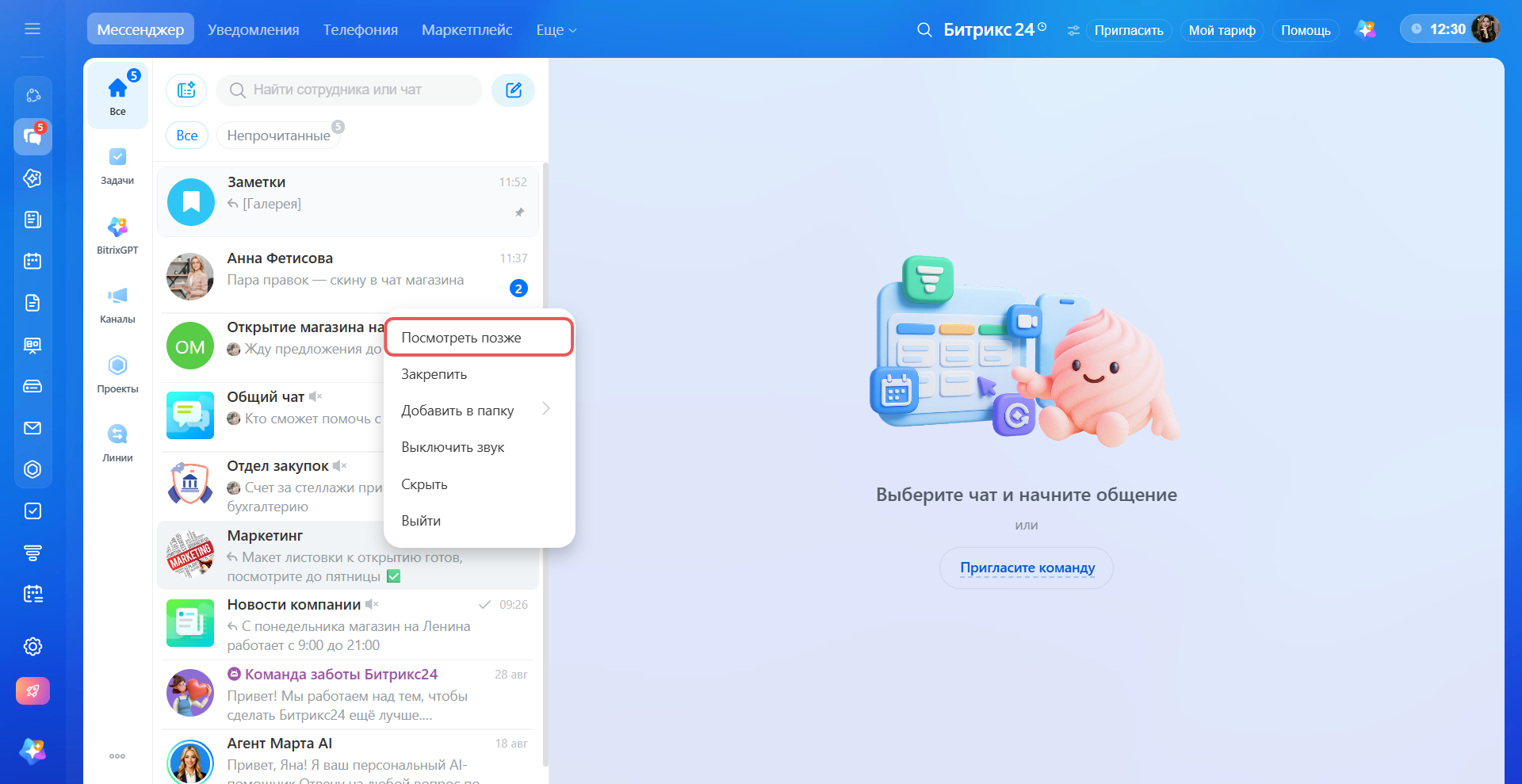Open three dots more in messenger sidebar
This screenshot has height=784, width=1522.
pos(117,756)
